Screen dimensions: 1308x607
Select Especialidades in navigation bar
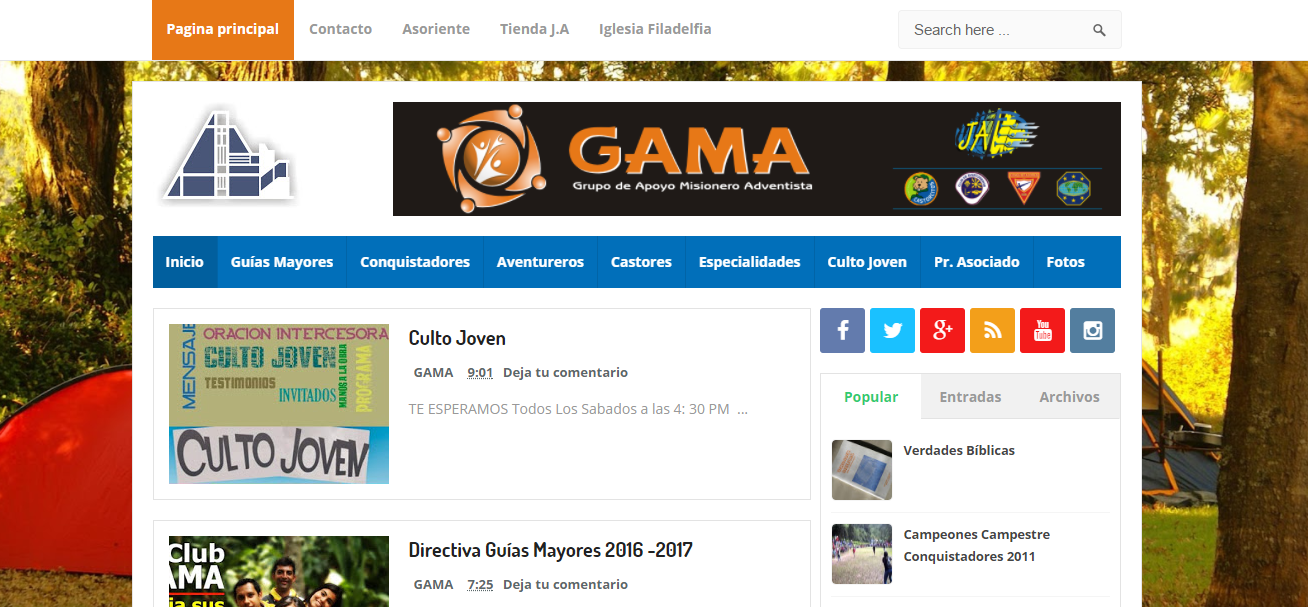click(x=750, y=262)
